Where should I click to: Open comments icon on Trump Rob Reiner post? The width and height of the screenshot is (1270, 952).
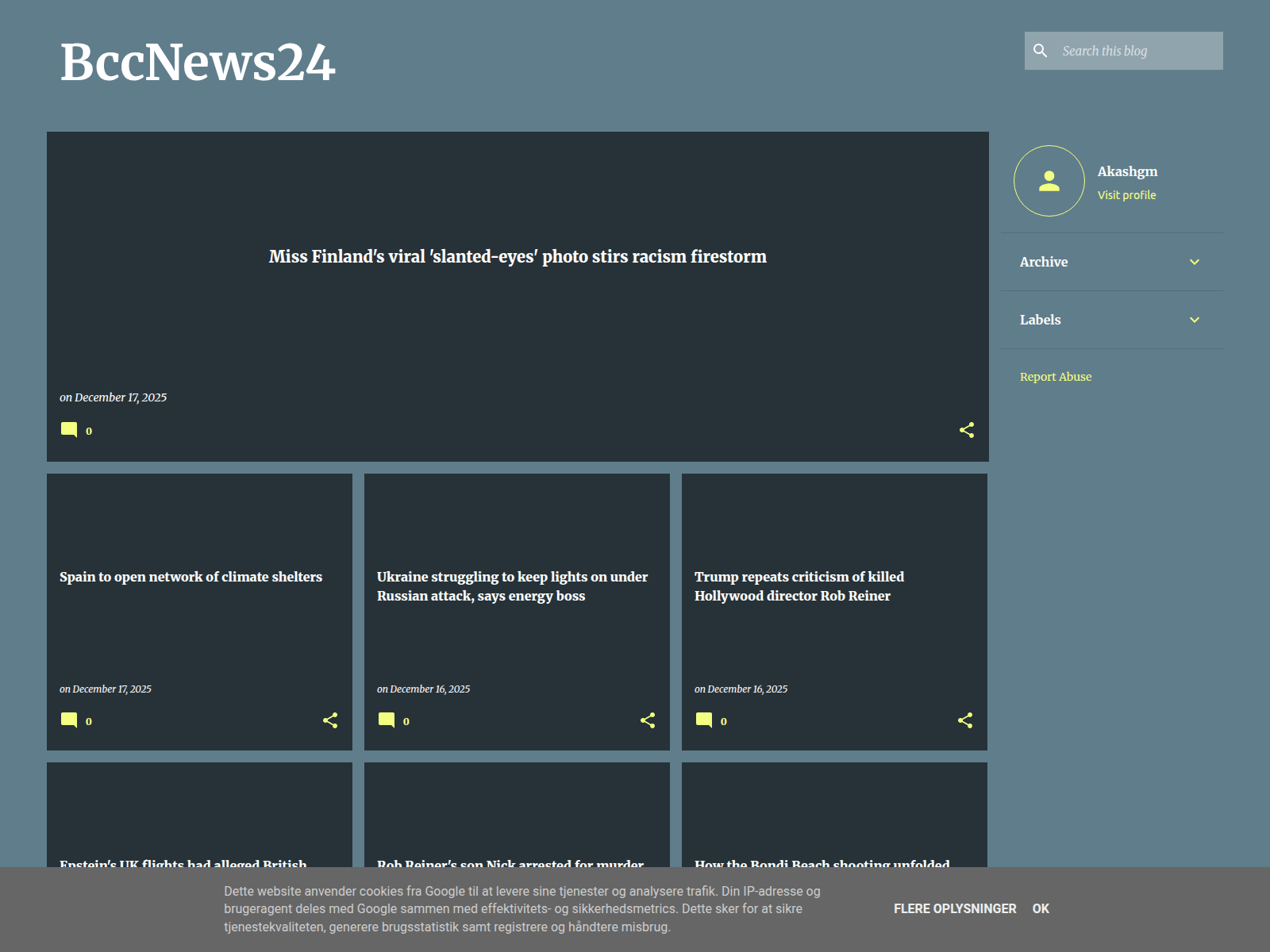(704, 720)
